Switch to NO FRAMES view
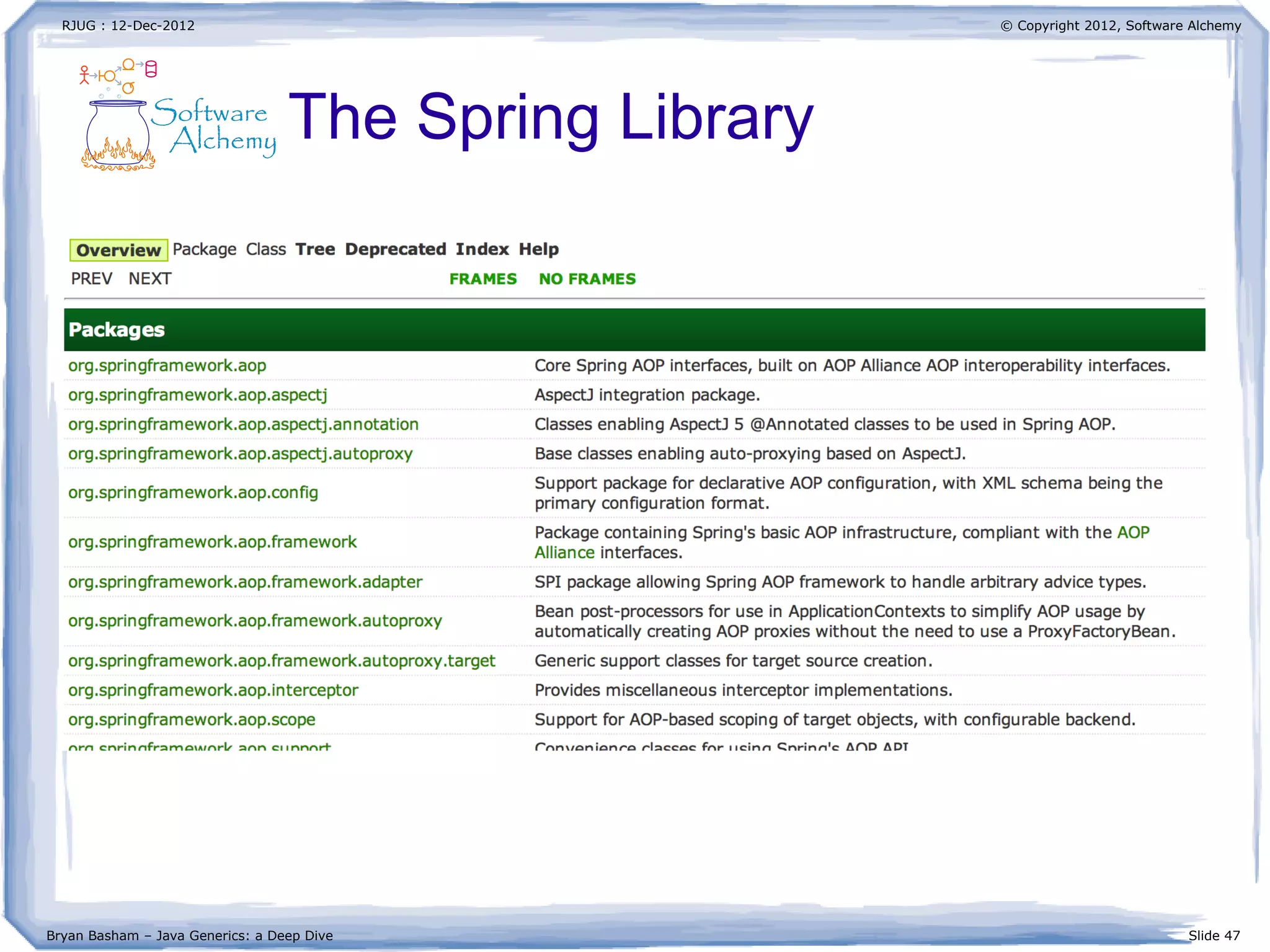This screenshot has width=1270, height=952. tap(587, 279)
